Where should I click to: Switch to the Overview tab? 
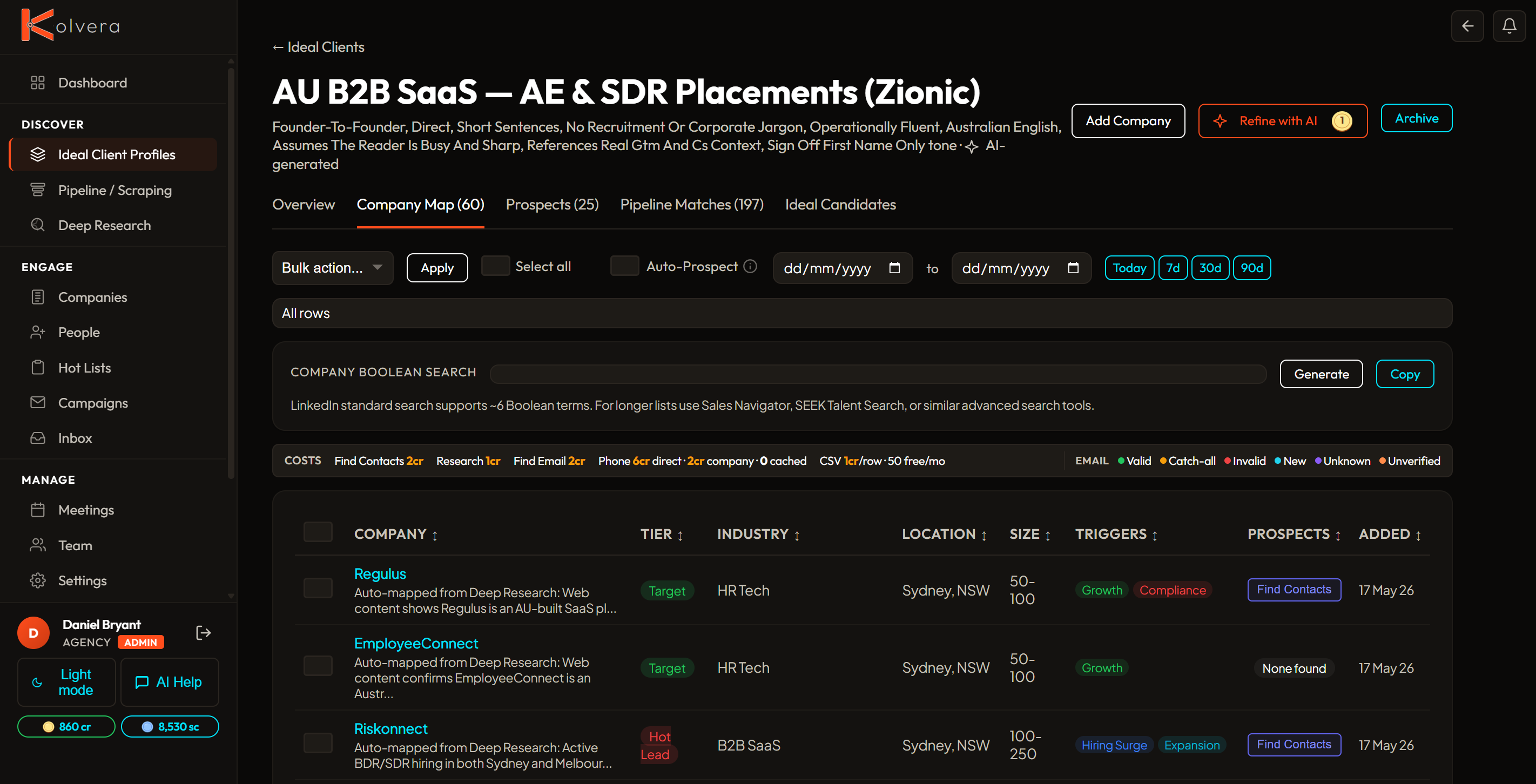[304, 205]
